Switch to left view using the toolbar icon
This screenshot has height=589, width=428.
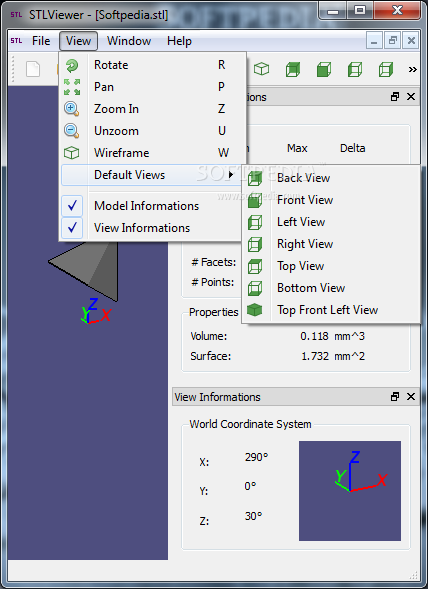355,69
